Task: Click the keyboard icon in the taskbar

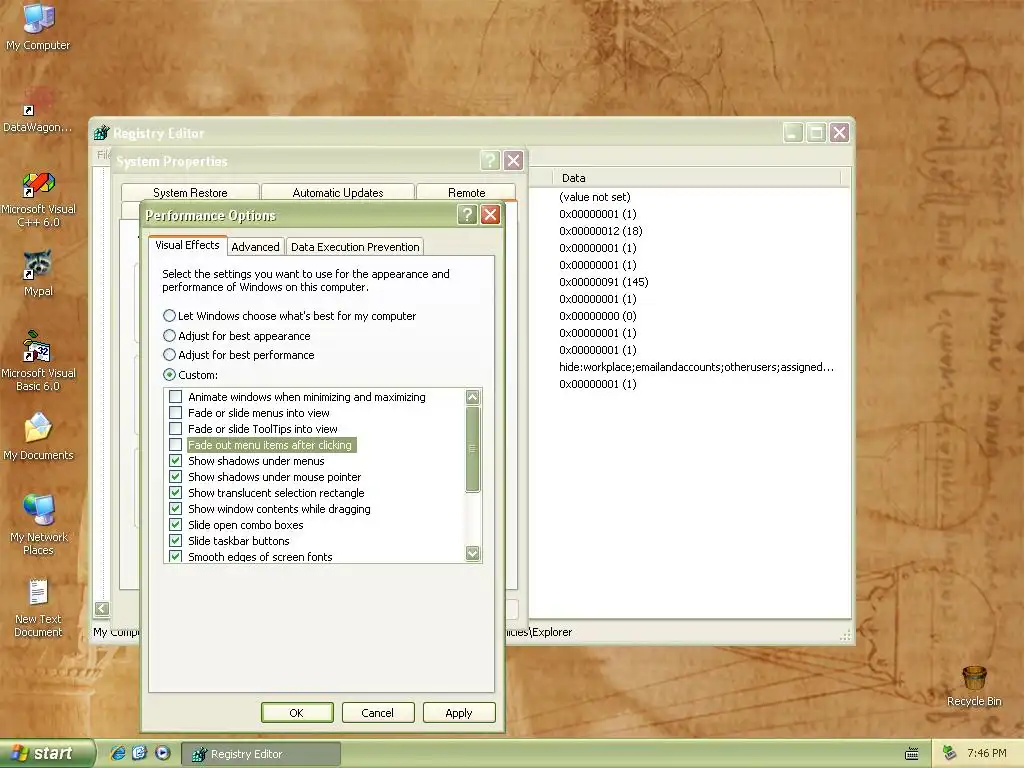Action: coord(912,754)
